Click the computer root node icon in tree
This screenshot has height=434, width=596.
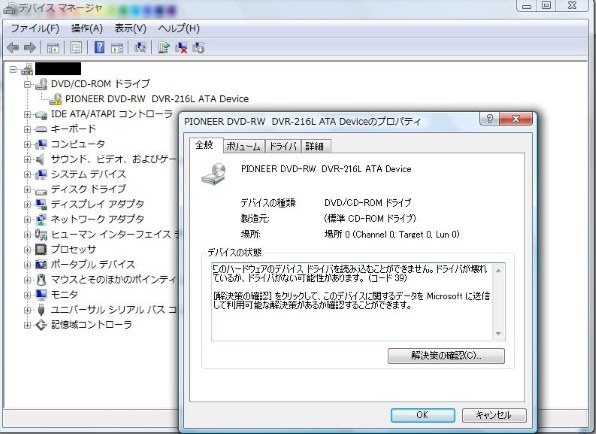[27, 69]
